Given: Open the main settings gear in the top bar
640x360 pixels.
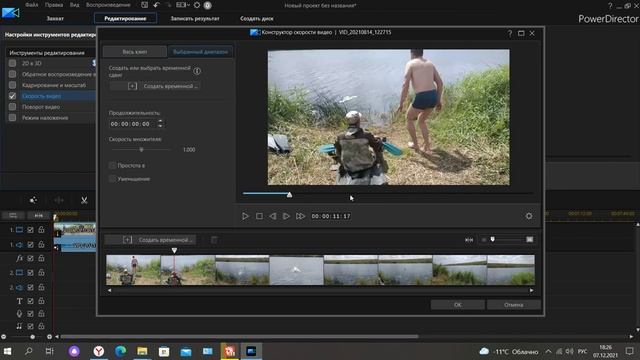Looking at the screenshot, I should click(197, 5).
